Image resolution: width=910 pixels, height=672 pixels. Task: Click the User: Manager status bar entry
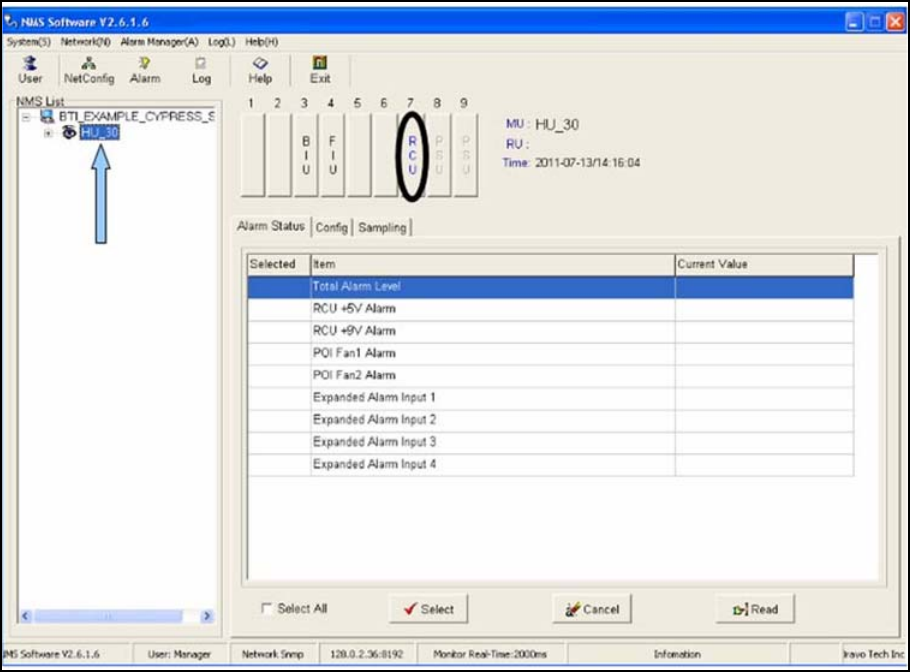pyautogui.click(x=179, y=654)
